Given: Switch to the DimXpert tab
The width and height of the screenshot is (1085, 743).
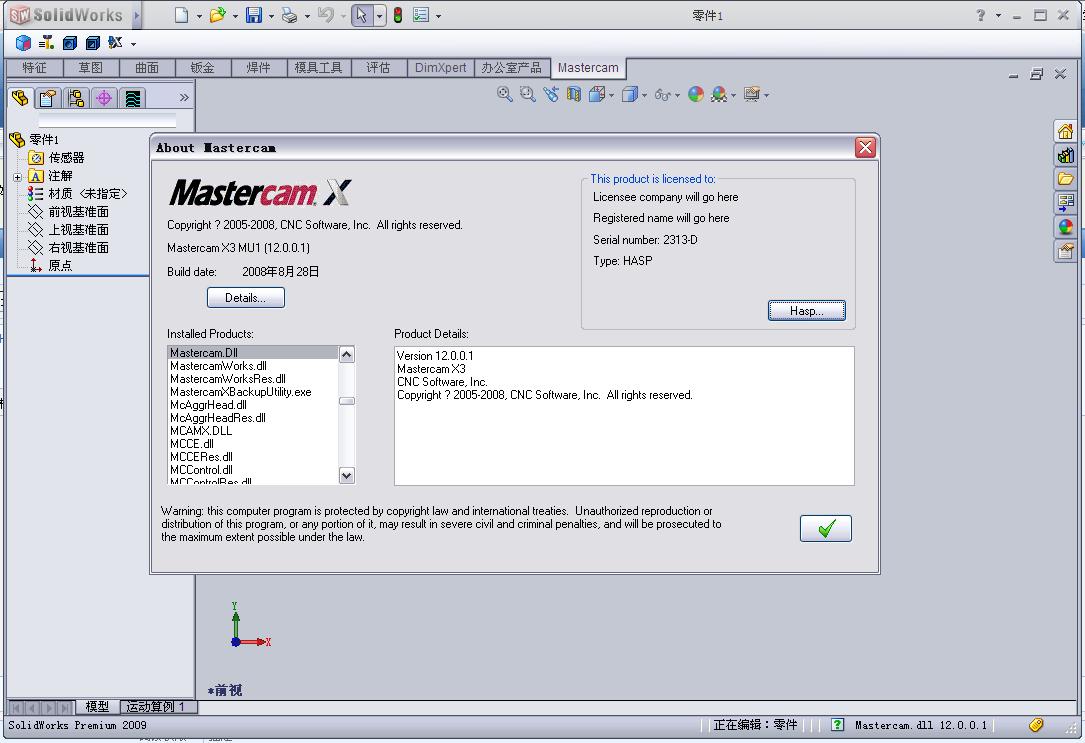Looking at the screenshot, I should click(x=441, y=68).
